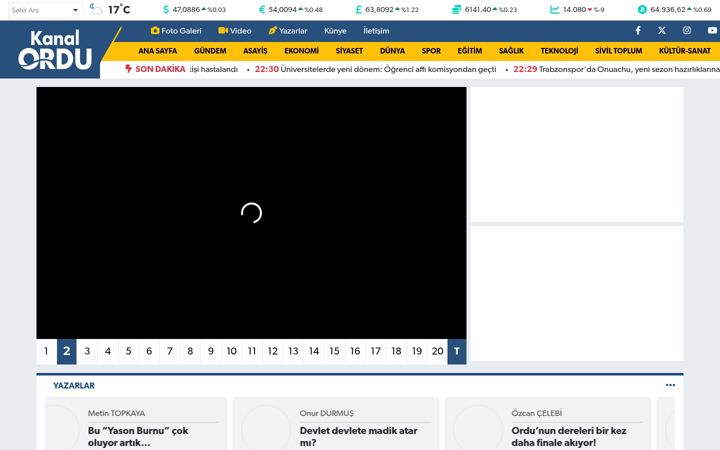The width and height of the screenshot is (720, 450).
Task: Open the SİVİL TOPLUM menu item
Action: [x=619, y=51]
